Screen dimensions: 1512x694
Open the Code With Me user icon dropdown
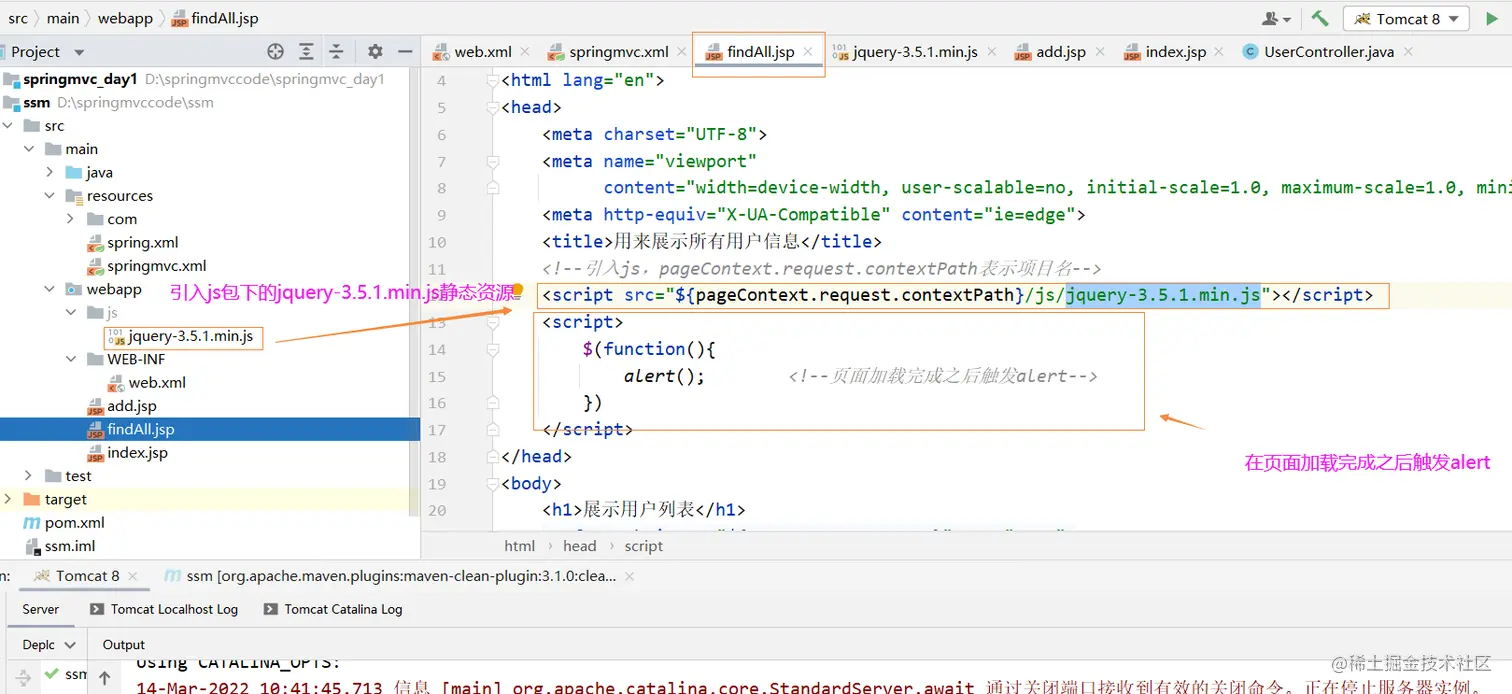coord(1277,19)
